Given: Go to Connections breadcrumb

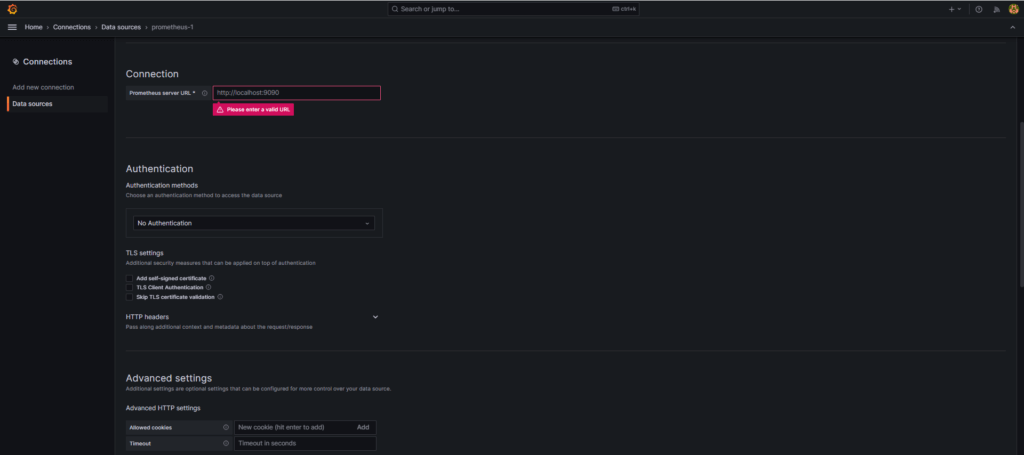Looking at the screenshot, I should tap(72, 27).
